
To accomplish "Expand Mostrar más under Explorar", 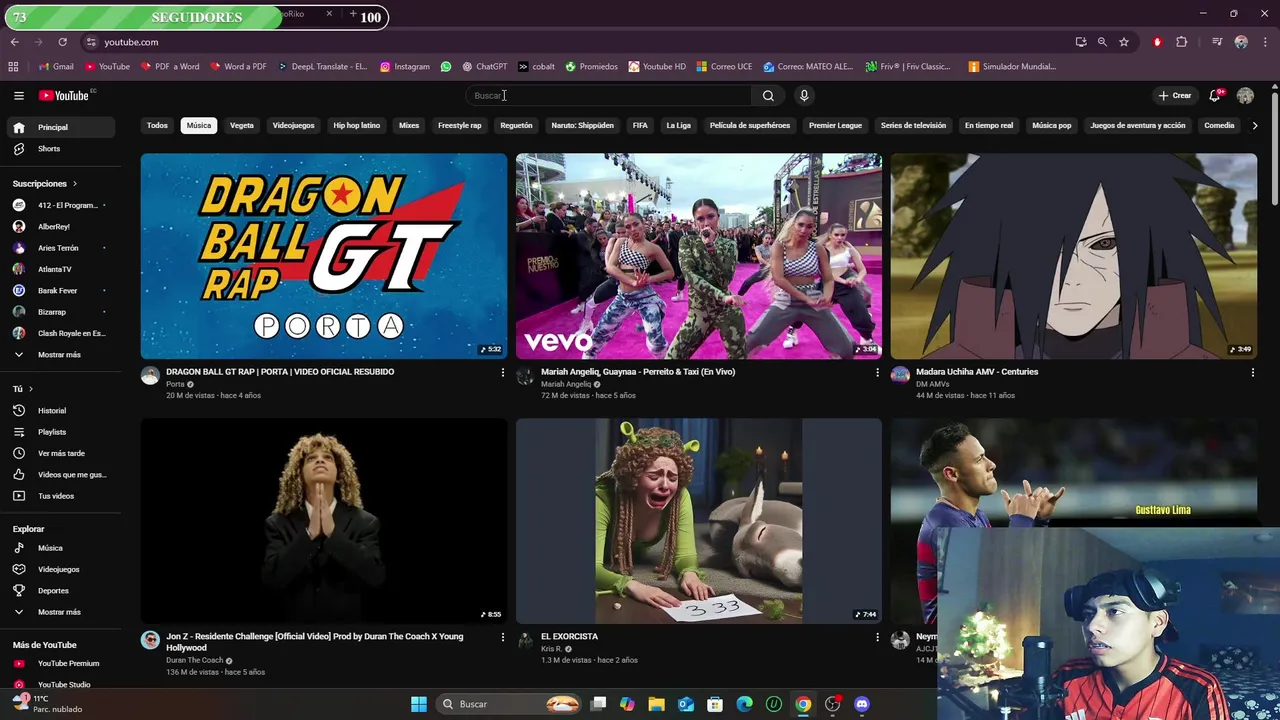I will pyautogui.click(x=60, y=611).
